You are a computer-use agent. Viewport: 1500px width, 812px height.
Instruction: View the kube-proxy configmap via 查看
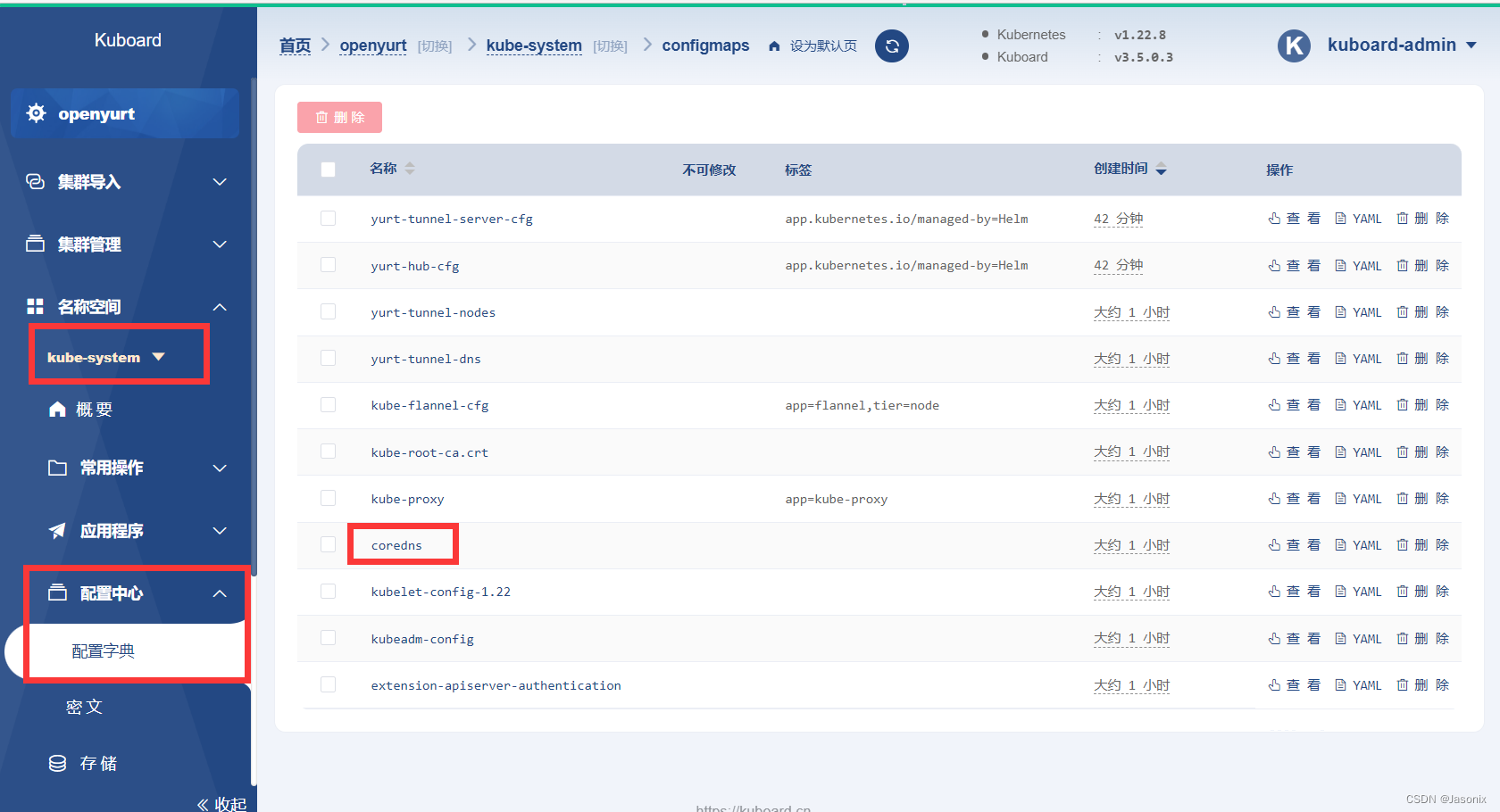[x=1294, y=499]
